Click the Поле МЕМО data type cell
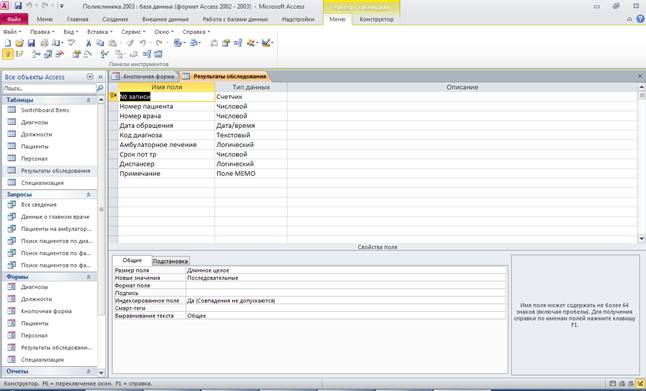 tap(251, 173)
